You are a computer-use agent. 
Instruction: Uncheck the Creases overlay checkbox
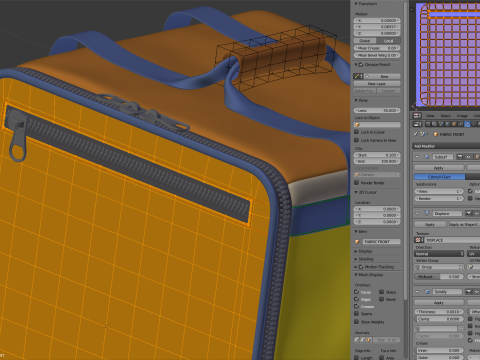tap(356, 306)
